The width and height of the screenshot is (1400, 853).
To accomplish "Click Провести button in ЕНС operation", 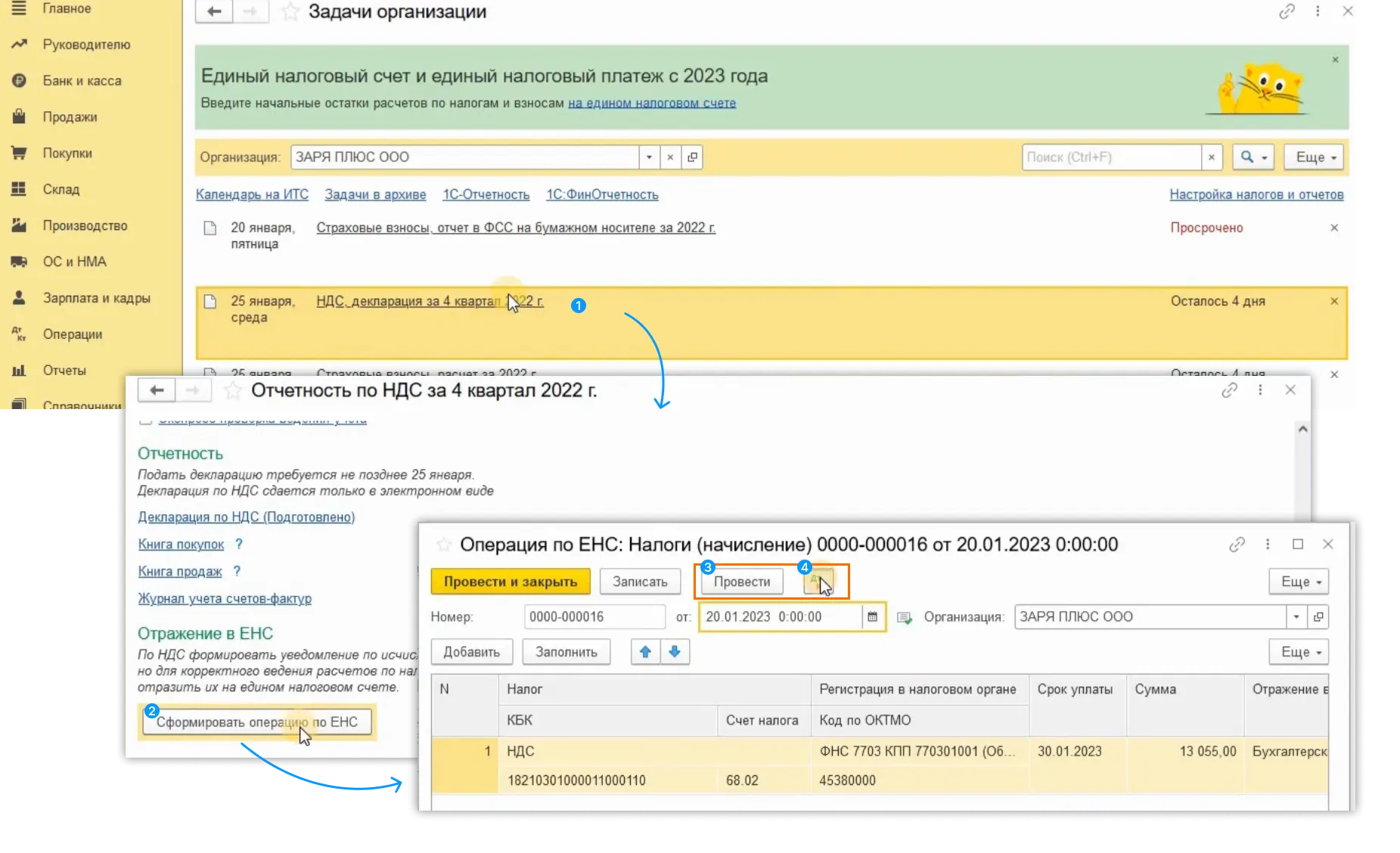I will [x=742, y=582].
